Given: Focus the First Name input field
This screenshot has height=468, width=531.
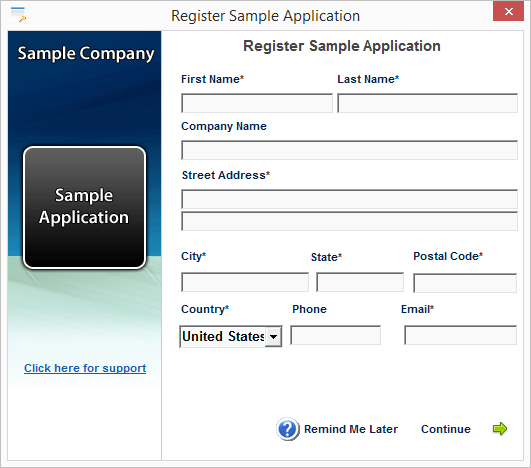Looking at the screenshot, I should click(257, 103).
